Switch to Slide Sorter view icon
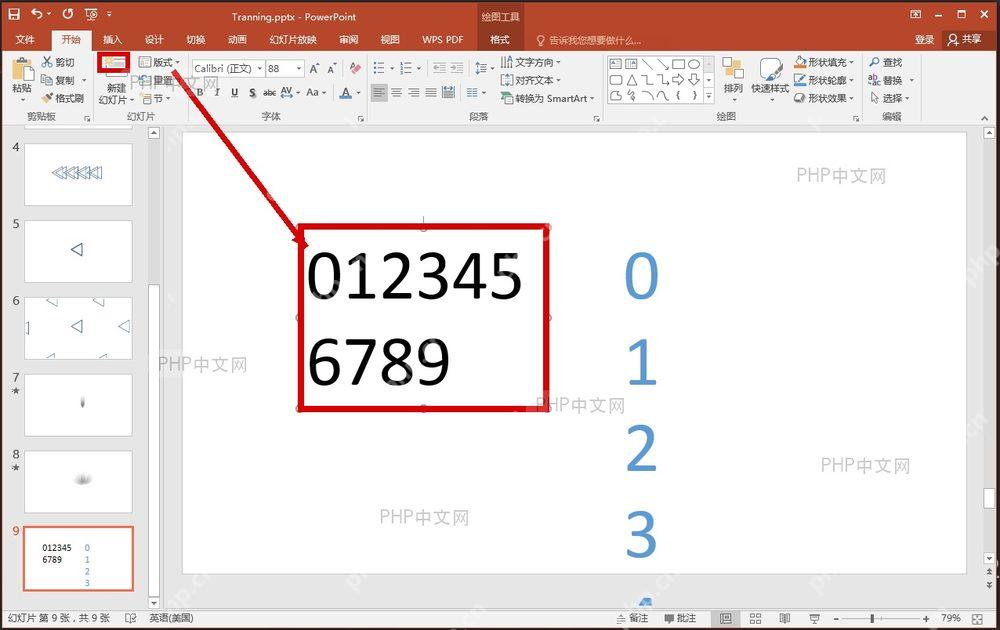Image resolution: width=1000 pixels, height=630 pixels. [755, 619]
